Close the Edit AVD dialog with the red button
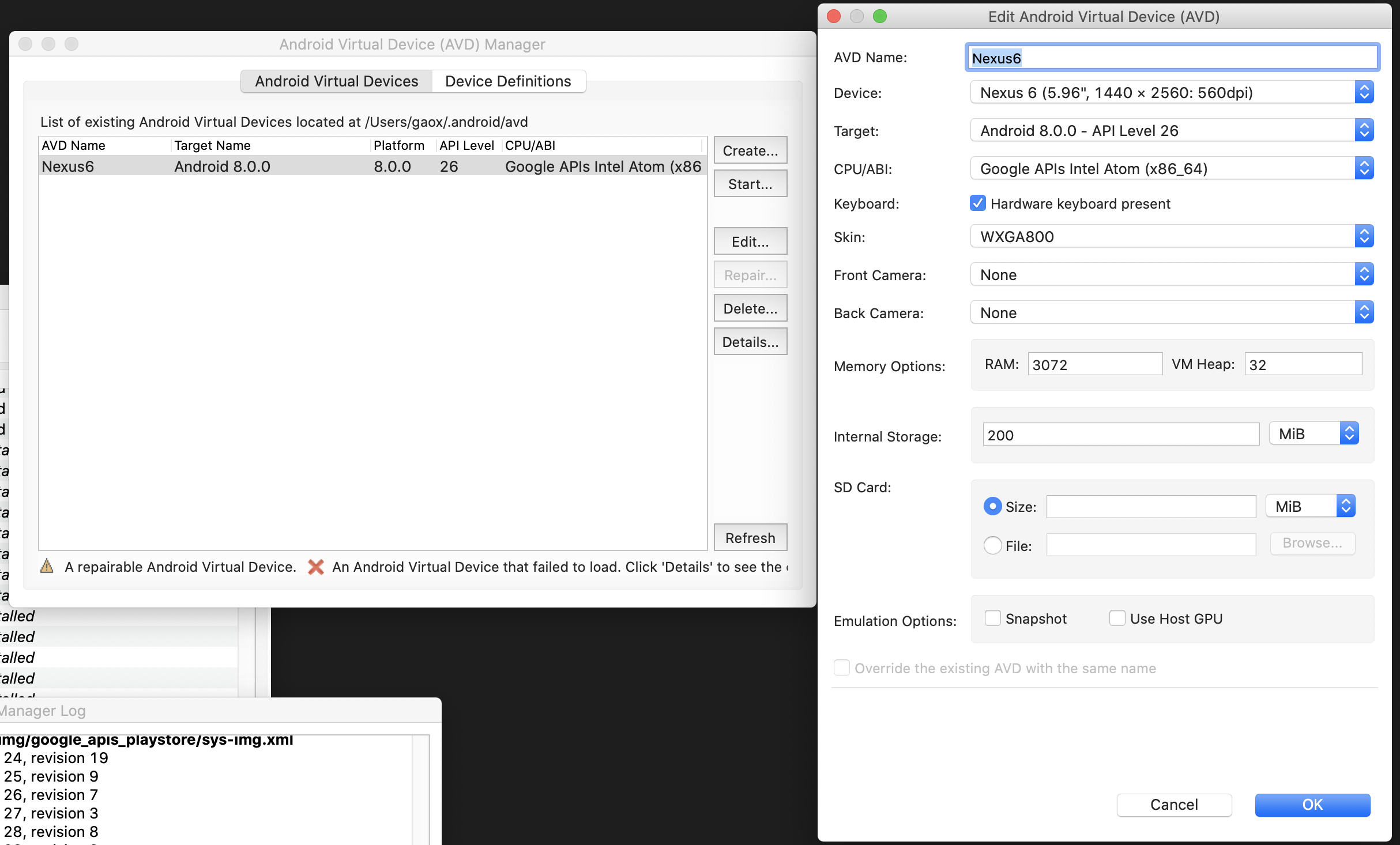The width and height of the screenshot is (1400, 845). 834,16
